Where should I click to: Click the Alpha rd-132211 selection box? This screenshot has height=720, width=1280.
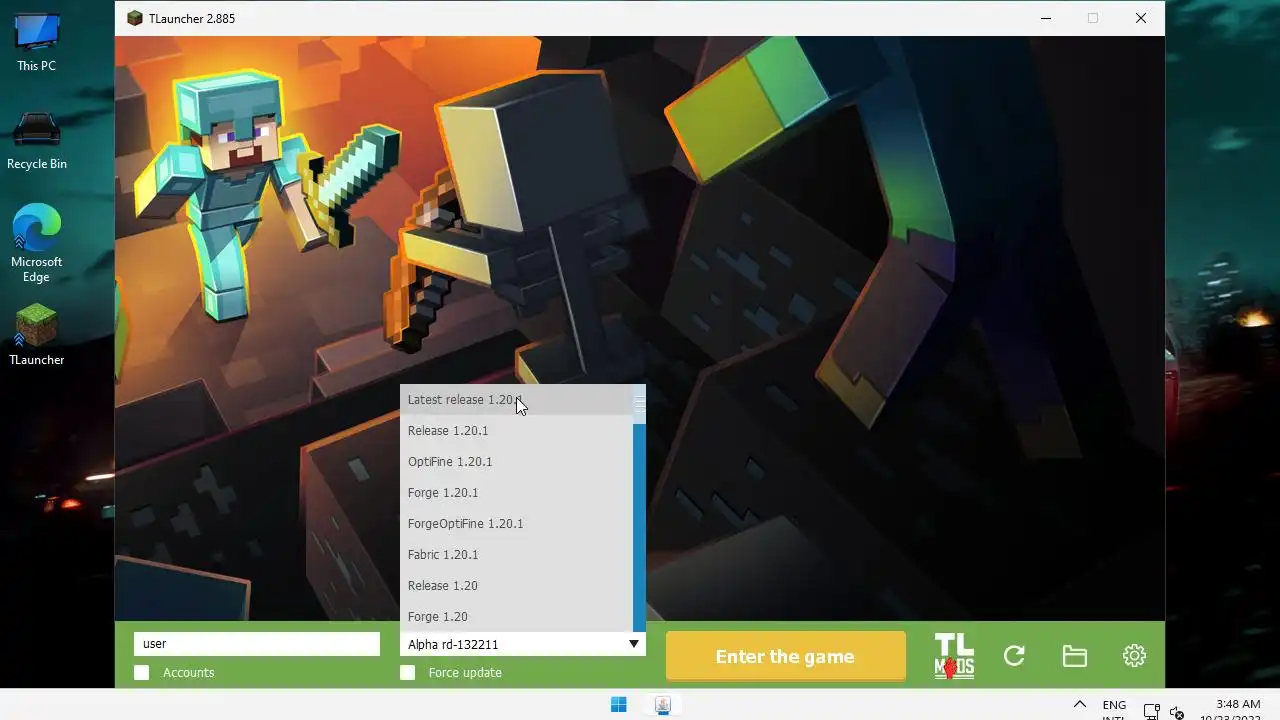point(523,644)
